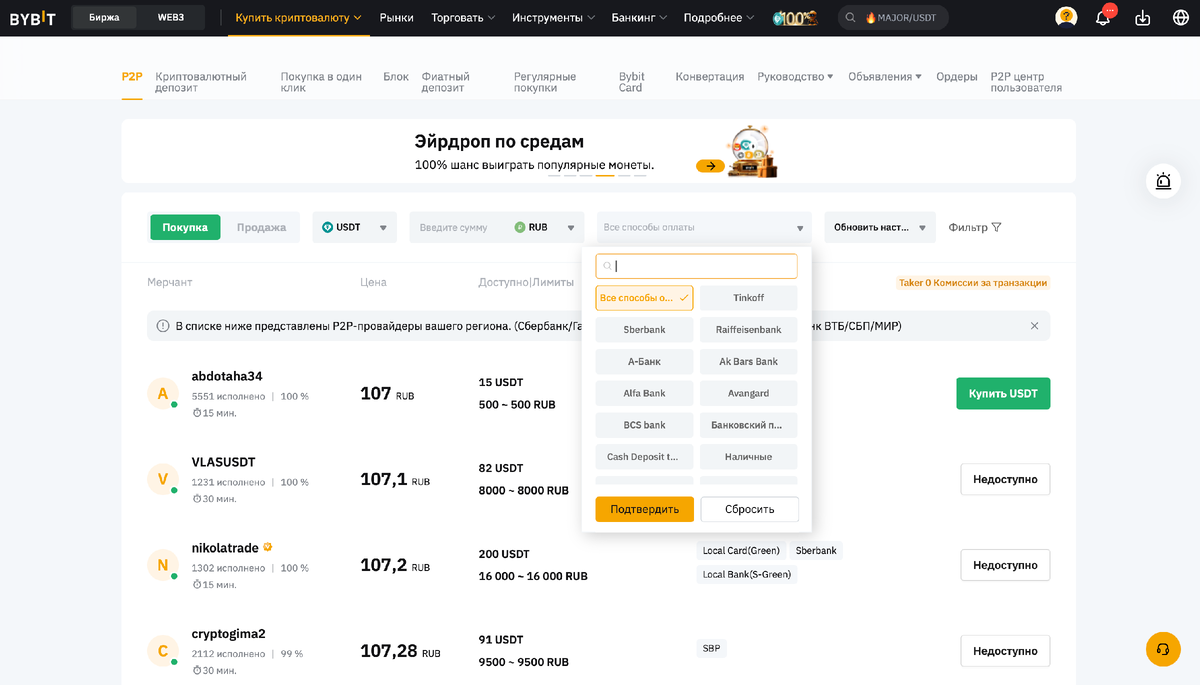Select Raiffeisenbank payment option
The image size is (1200, 685).
point(749,329)
